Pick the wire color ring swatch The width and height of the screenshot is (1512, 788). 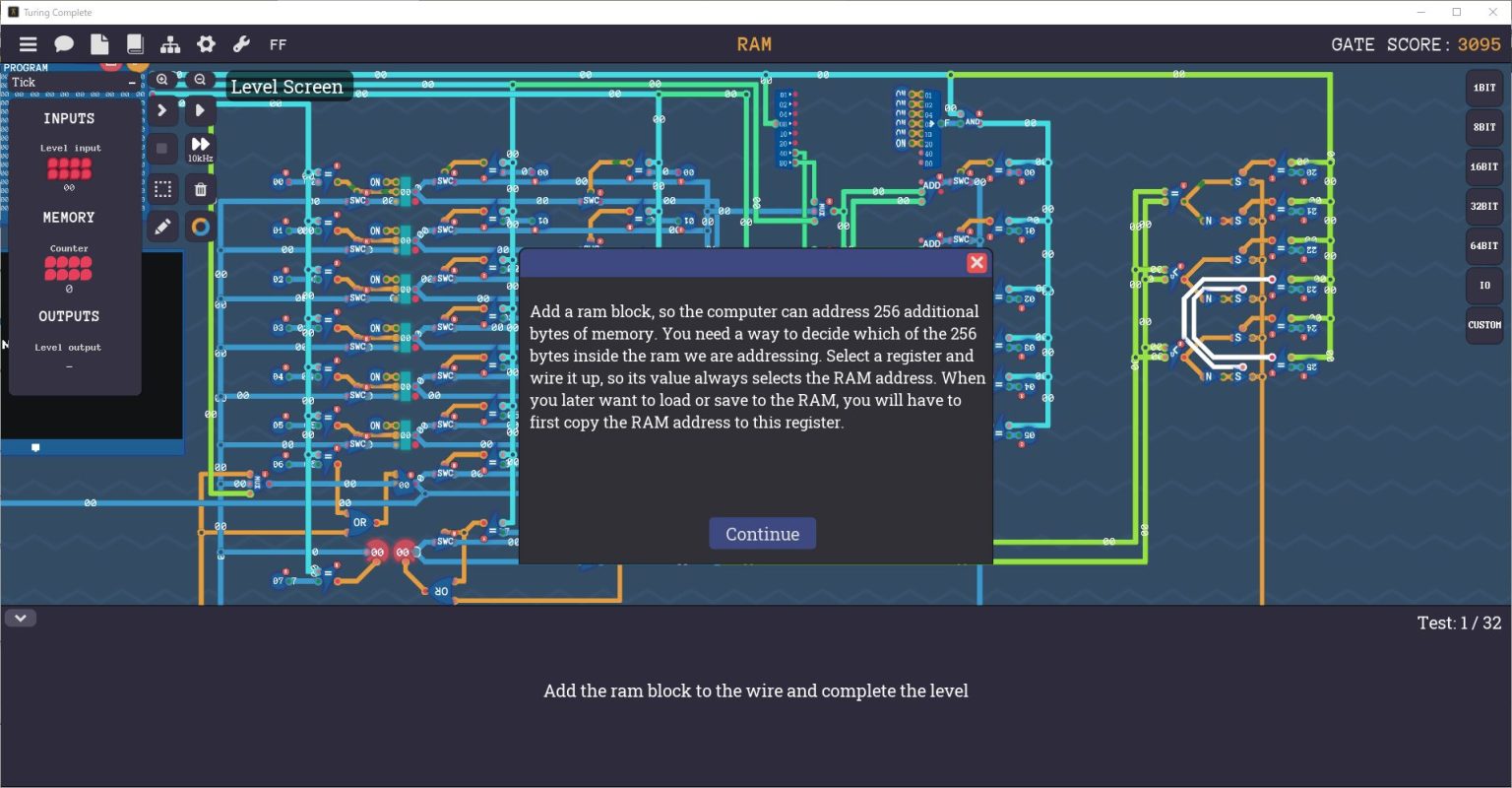pos(200,228)
